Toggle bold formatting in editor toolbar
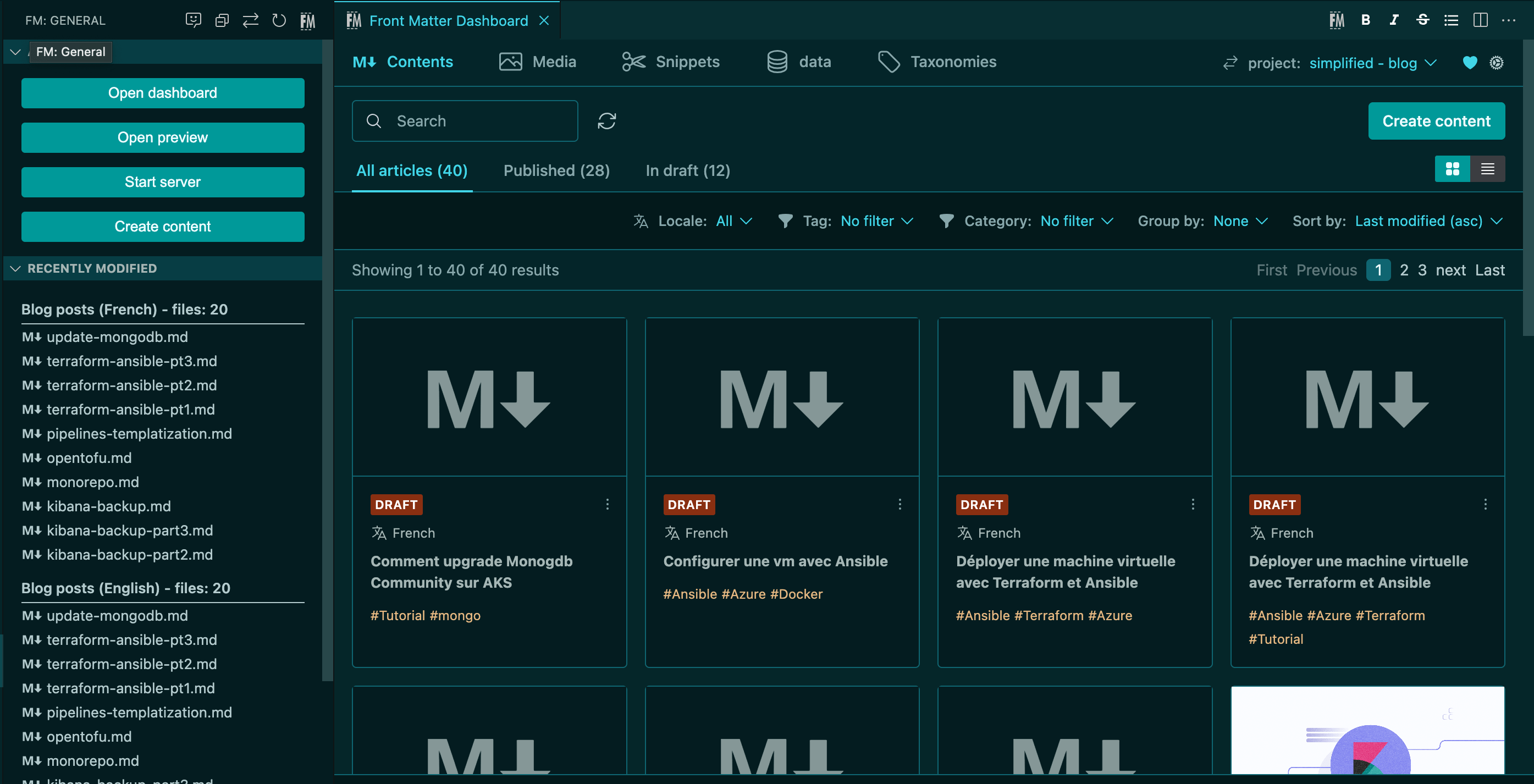Viewport: 1534px width, 784px height. [1365, 20]
